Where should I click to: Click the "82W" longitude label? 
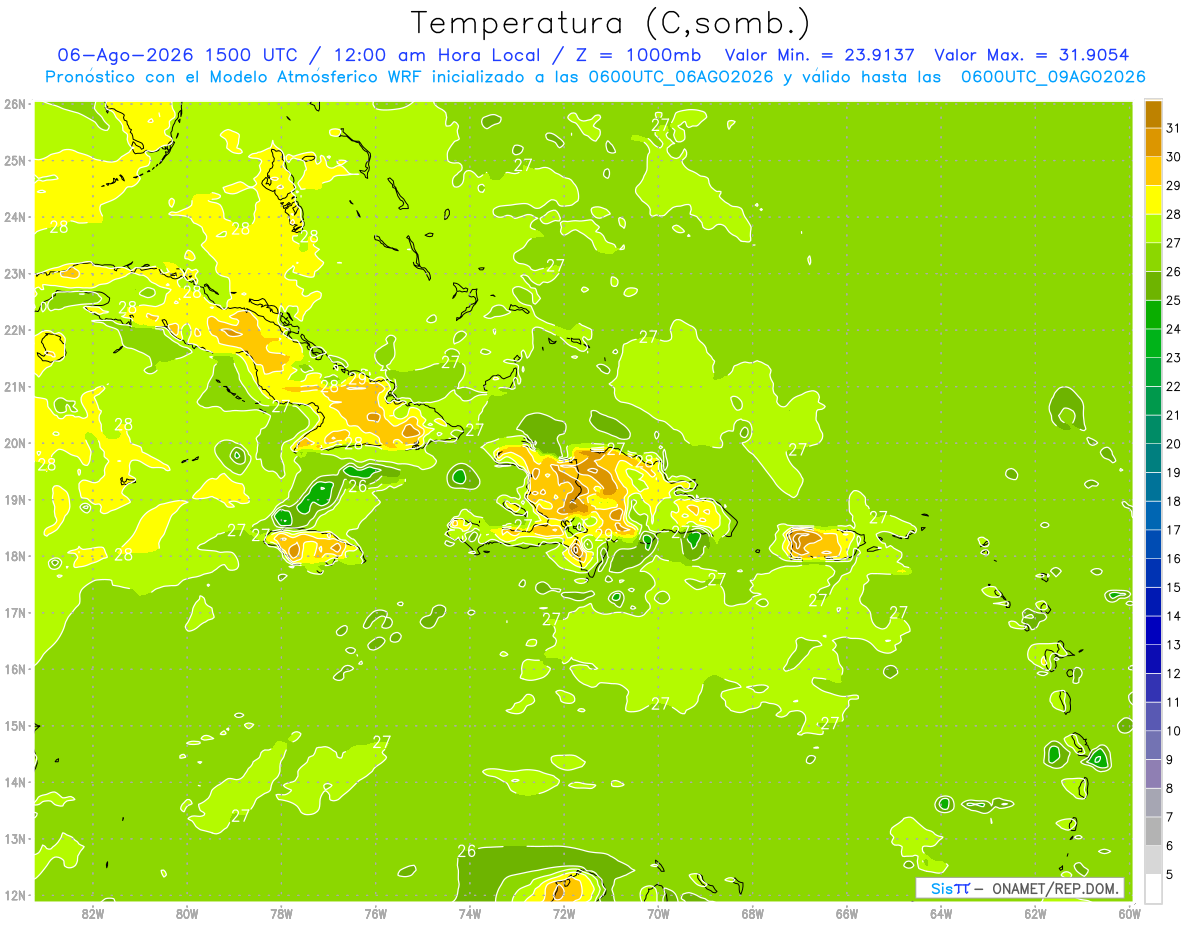pos(92,913)
